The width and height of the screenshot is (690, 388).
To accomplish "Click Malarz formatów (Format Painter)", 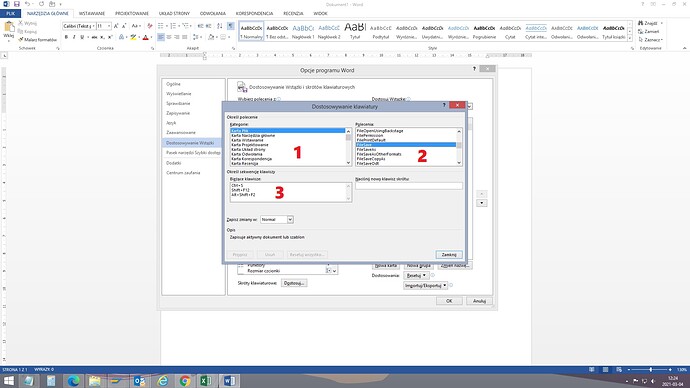I will coord(38,40).
